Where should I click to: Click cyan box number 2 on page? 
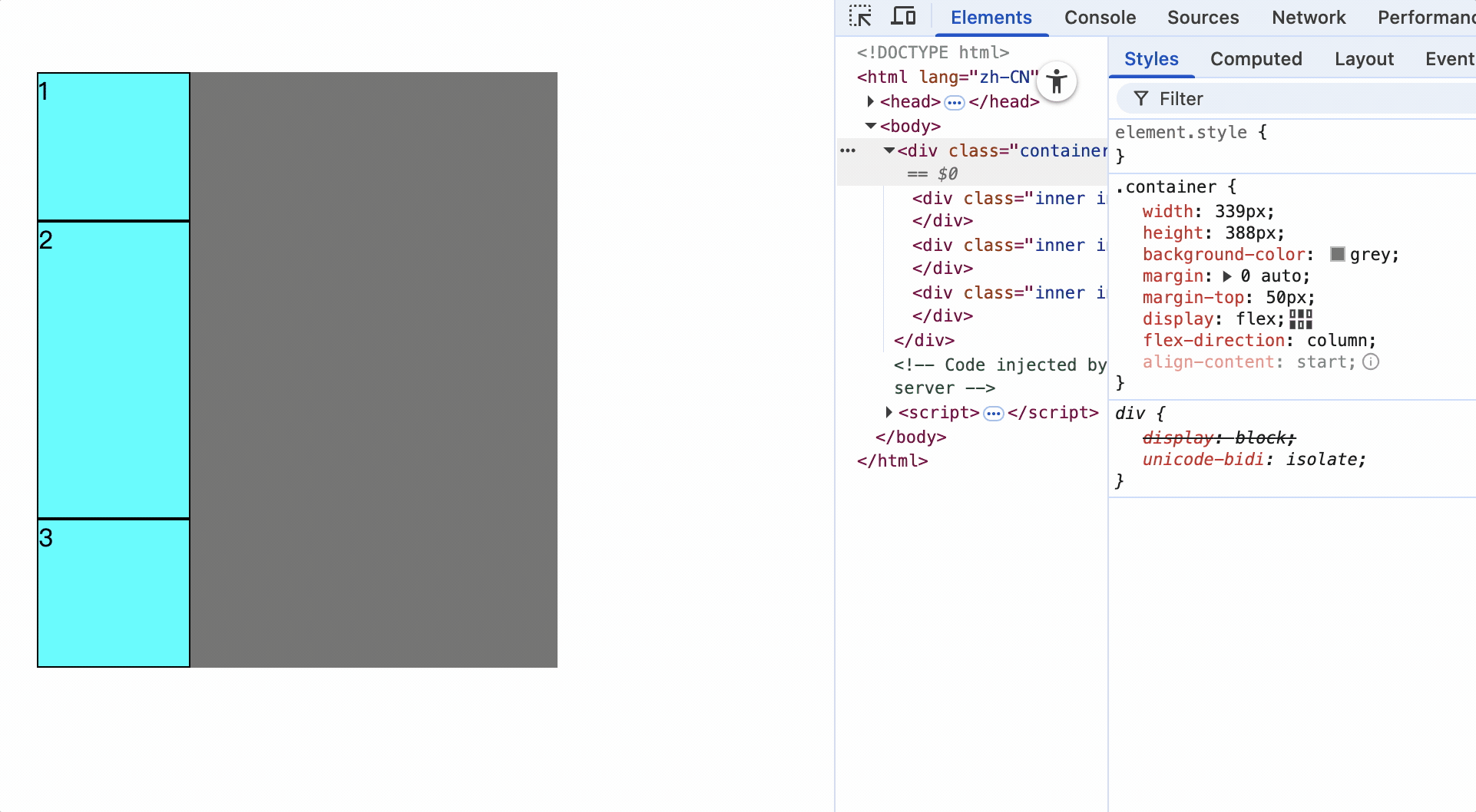point(114,370)
